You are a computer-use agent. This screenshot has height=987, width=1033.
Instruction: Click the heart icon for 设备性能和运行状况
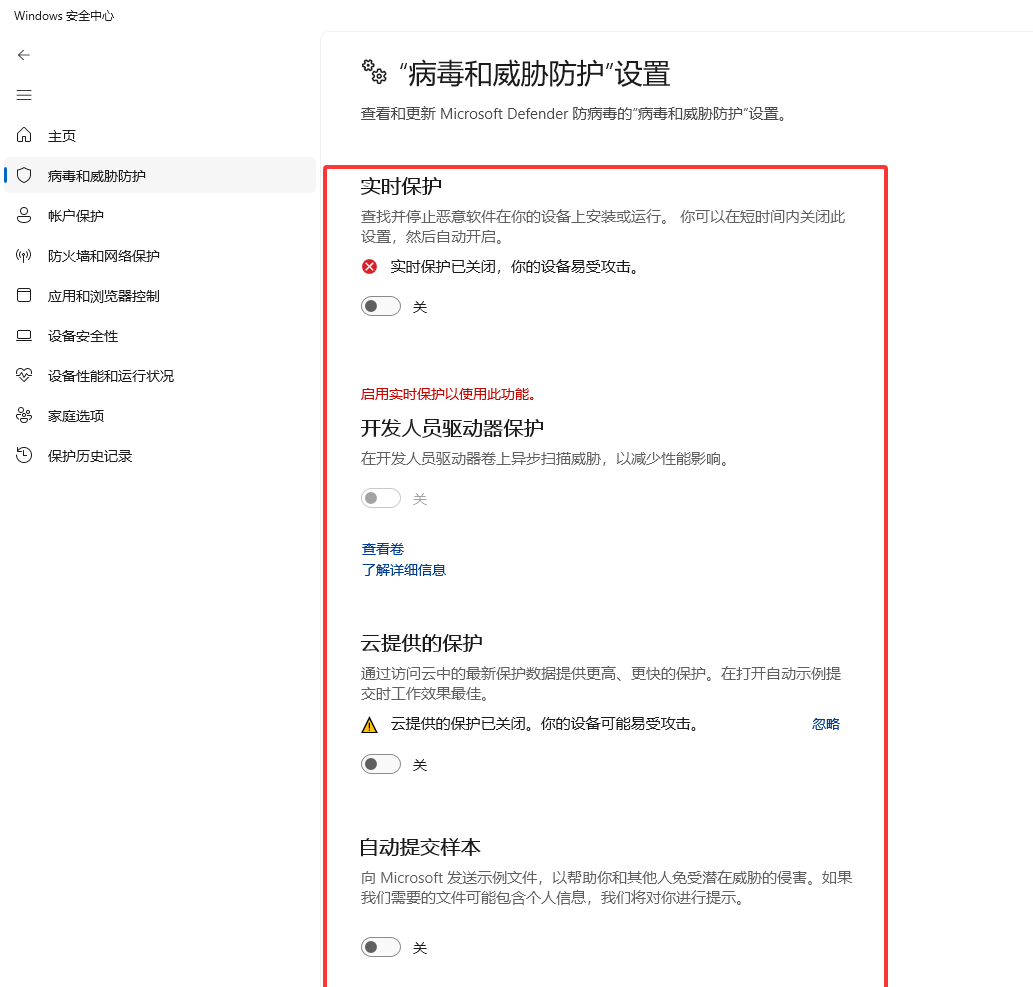[x=24, y=376]
